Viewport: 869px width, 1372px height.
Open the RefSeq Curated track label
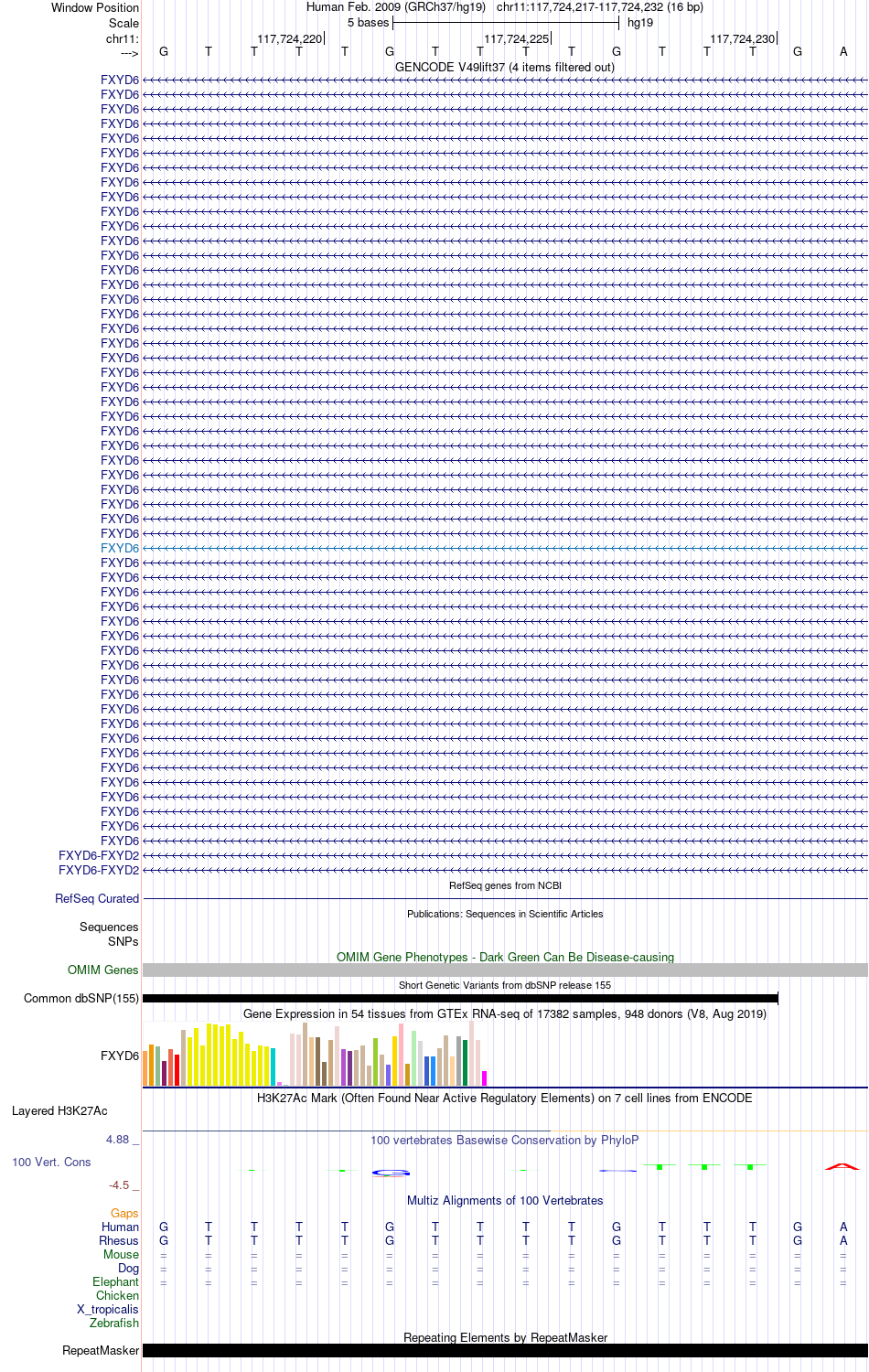tap(97, 898)
